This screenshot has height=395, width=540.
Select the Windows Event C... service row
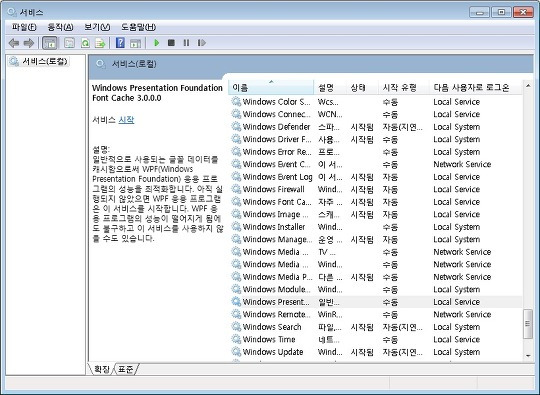click(376, 164)
